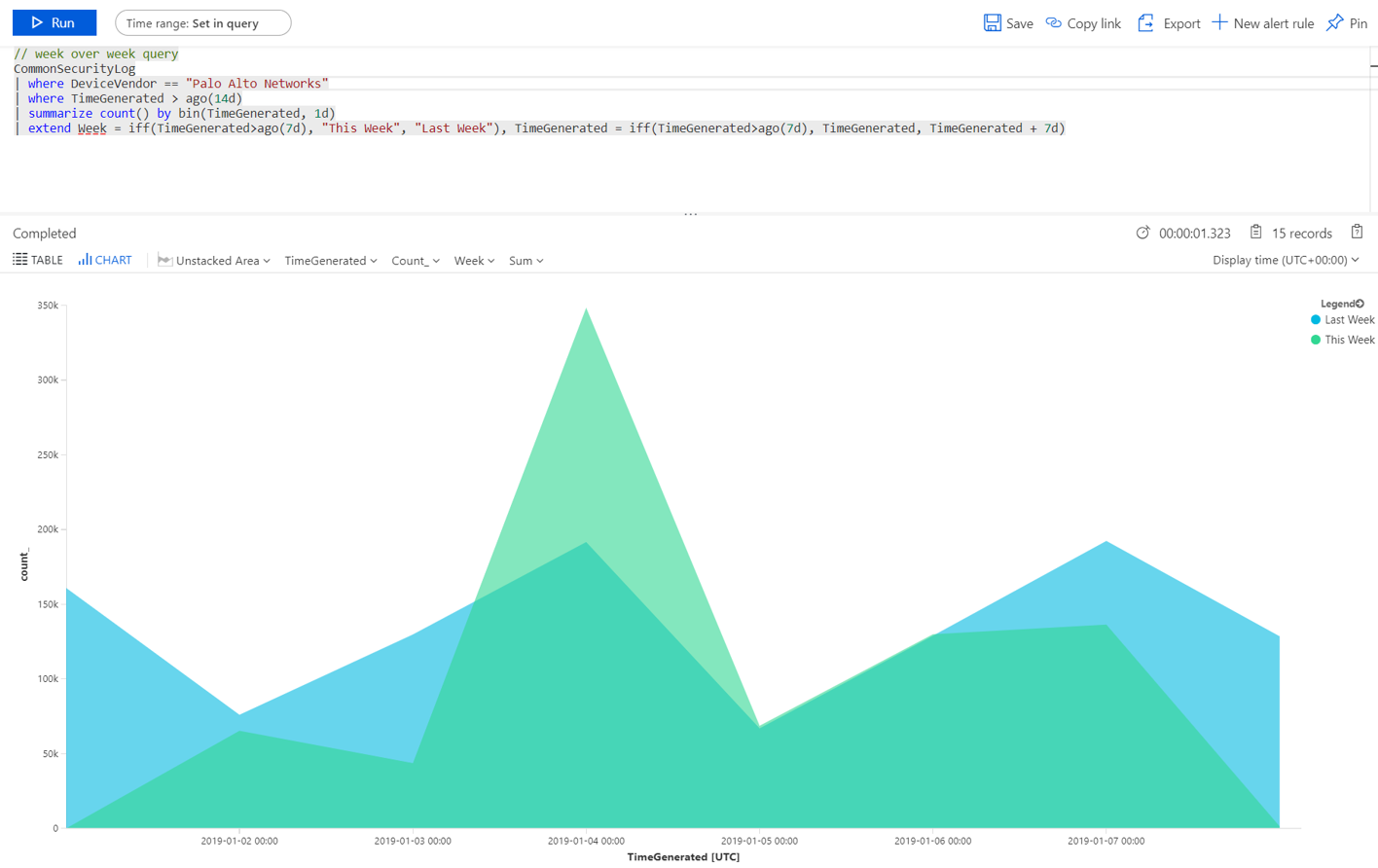Select the blue Last Week color dot
Screen dimensions: 1378x868
tap(1315, 319)
